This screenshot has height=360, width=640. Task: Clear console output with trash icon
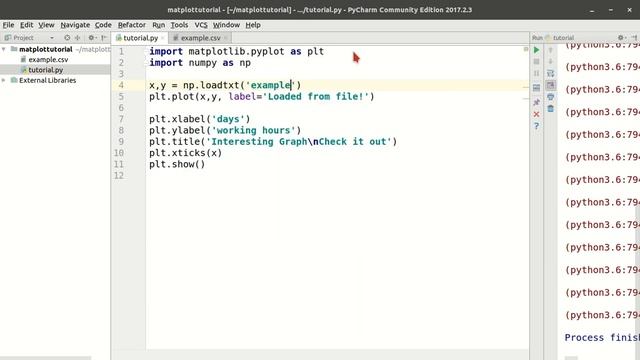(x=551, y=109)
